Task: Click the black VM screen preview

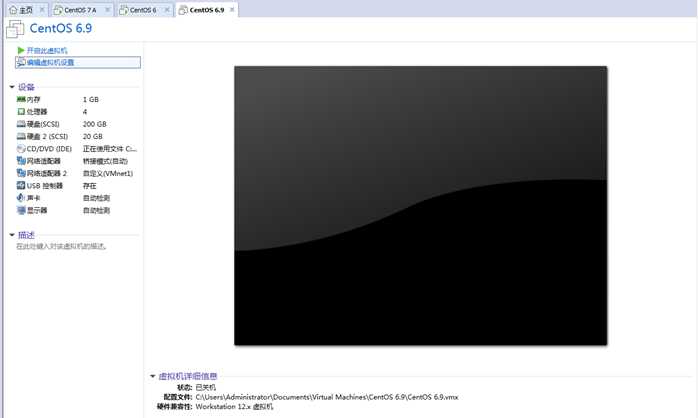Action: pos(421,205)
